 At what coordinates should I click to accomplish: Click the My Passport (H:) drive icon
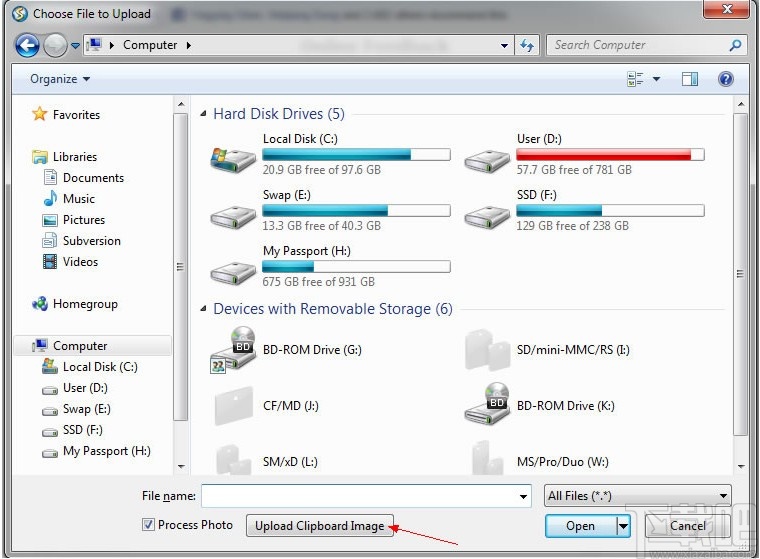point(233,273)
